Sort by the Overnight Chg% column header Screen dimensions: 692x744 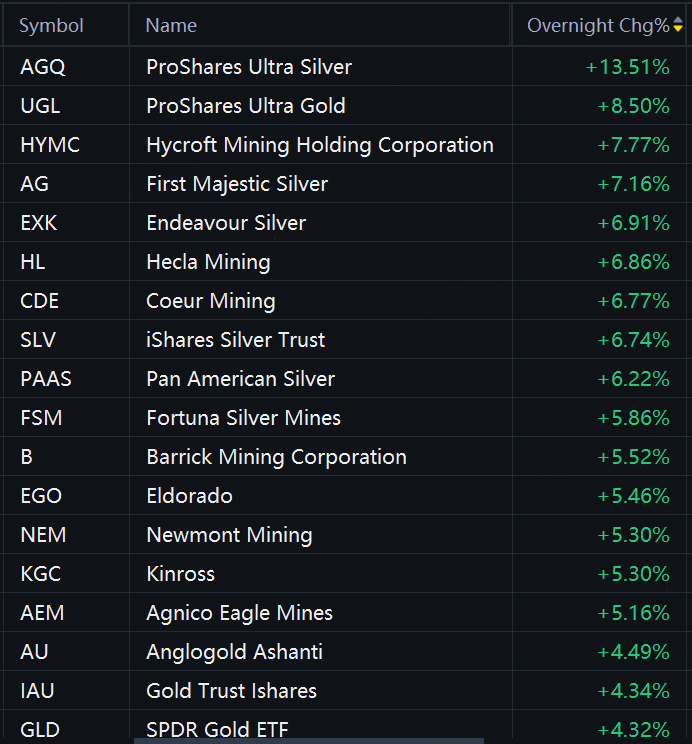click(598, 26)
